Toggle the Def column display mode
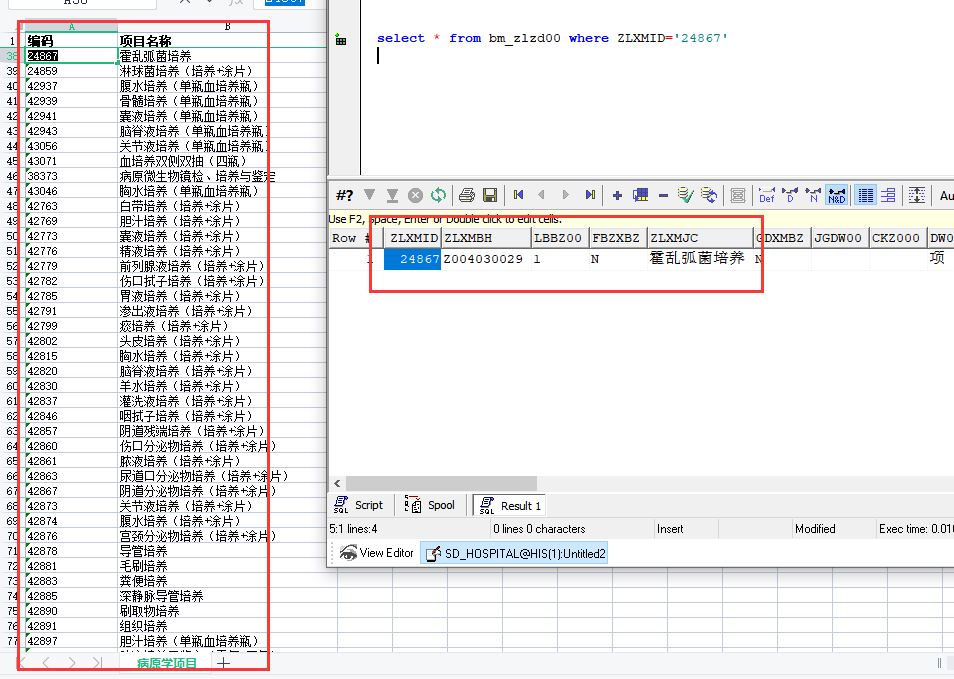This screenshot has width=954, height=679. (767, 195)
